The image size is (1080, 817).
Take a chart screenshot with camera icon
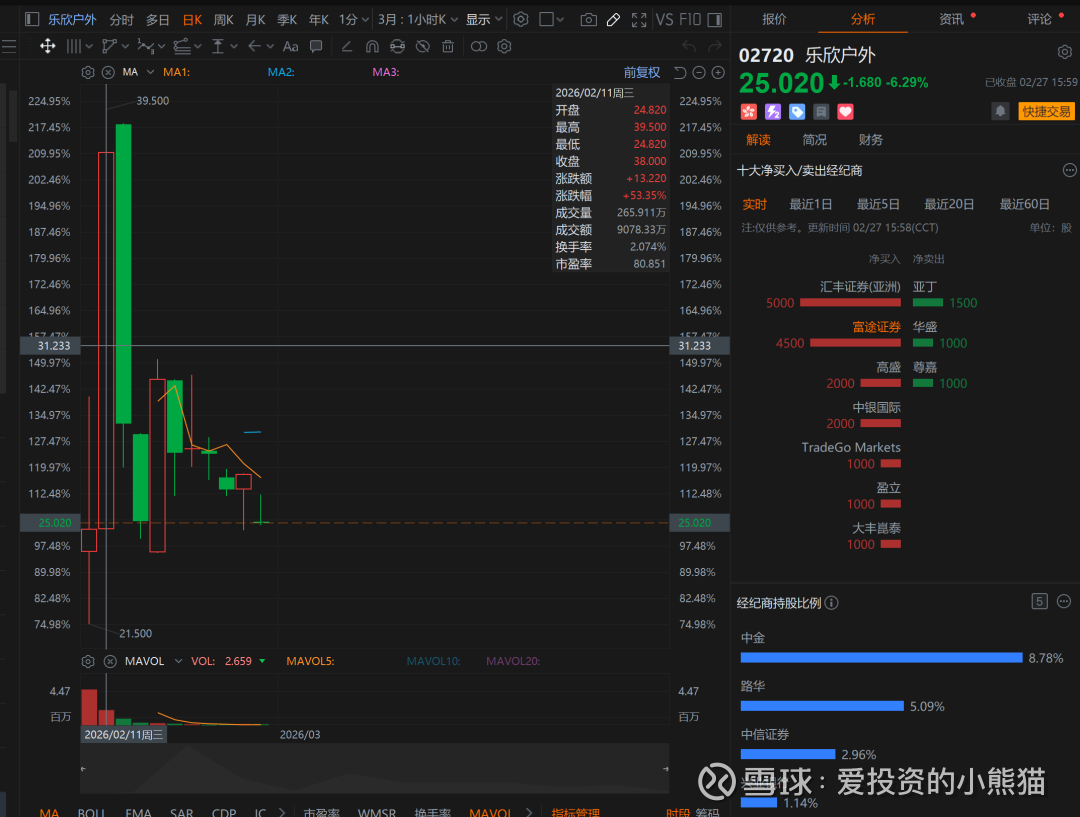click(588, 20)
